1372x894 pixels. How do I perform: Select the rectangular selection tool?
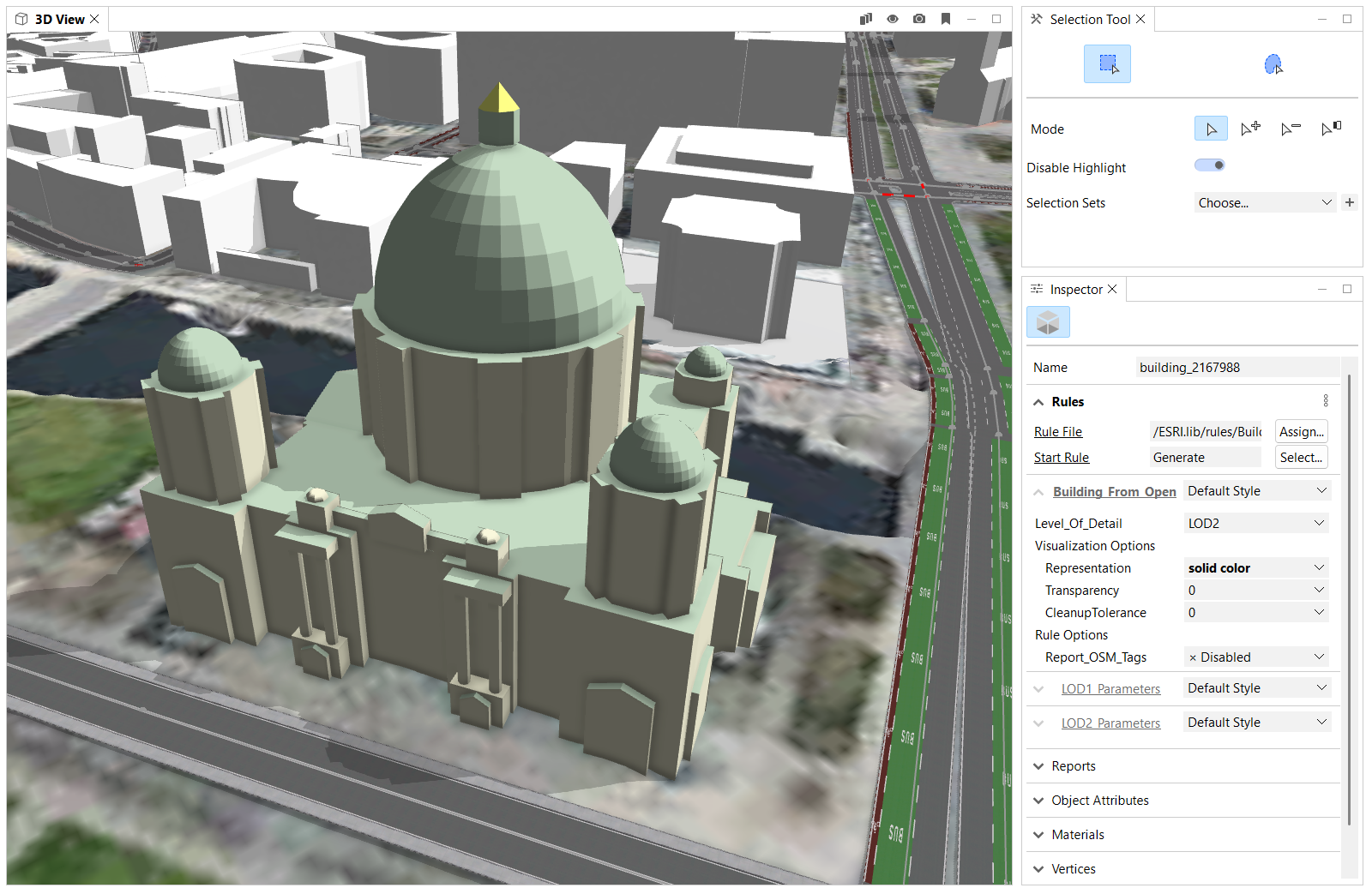1107,64
